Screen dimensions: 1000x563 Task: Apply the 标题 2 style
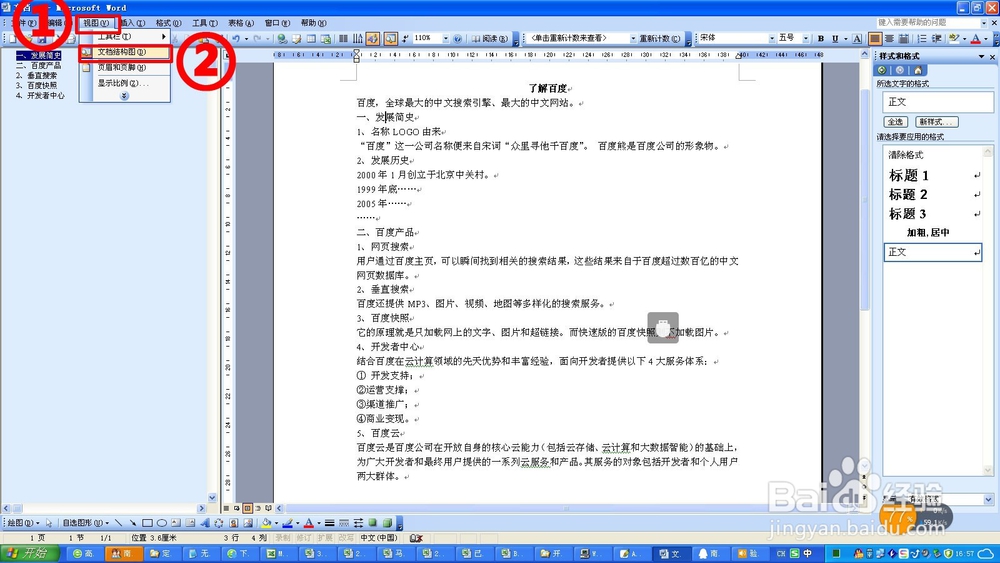[x=932, y=194]
